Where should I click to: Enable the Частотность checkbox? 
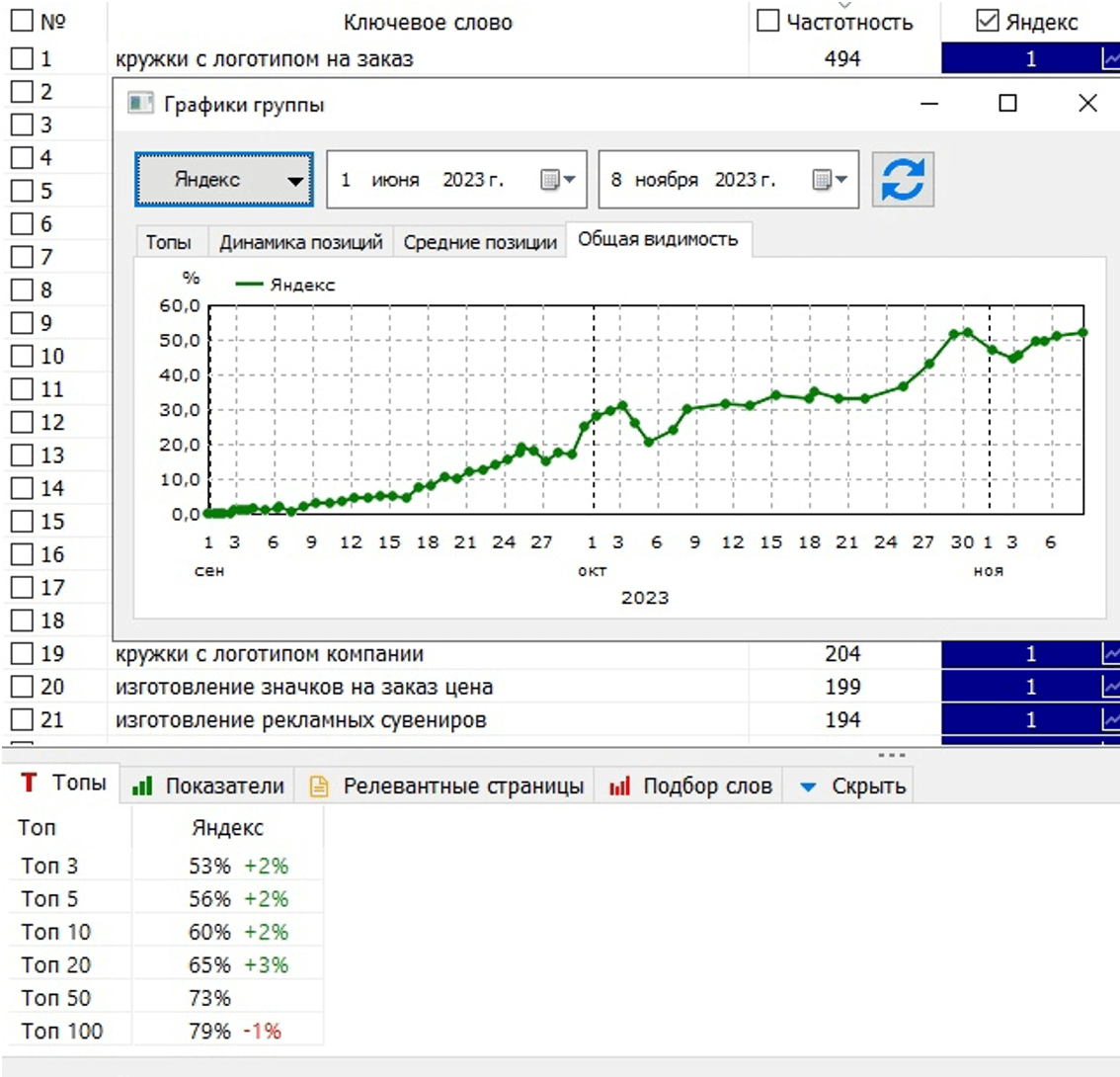[x=767, y=21]
